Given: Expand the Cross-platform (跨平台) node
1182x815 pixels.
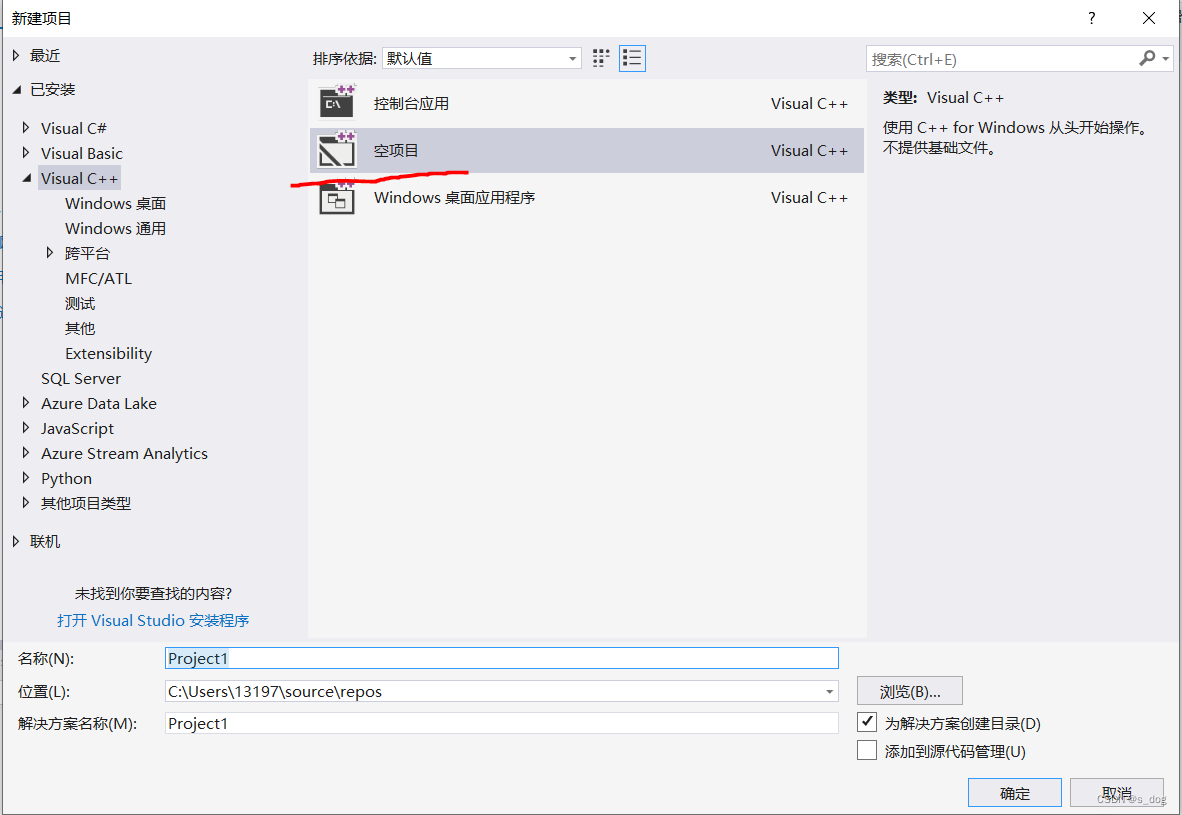Looking at the screenshot, I should 50,253.
